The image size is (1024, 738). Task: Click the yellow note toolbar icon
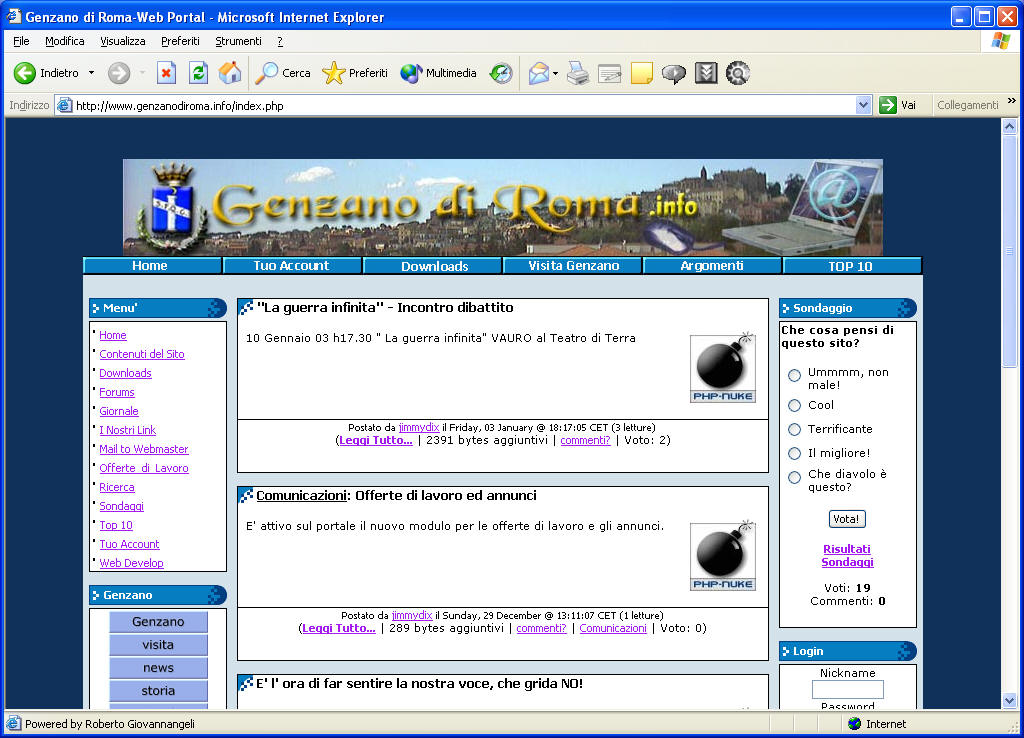point(642,73)
